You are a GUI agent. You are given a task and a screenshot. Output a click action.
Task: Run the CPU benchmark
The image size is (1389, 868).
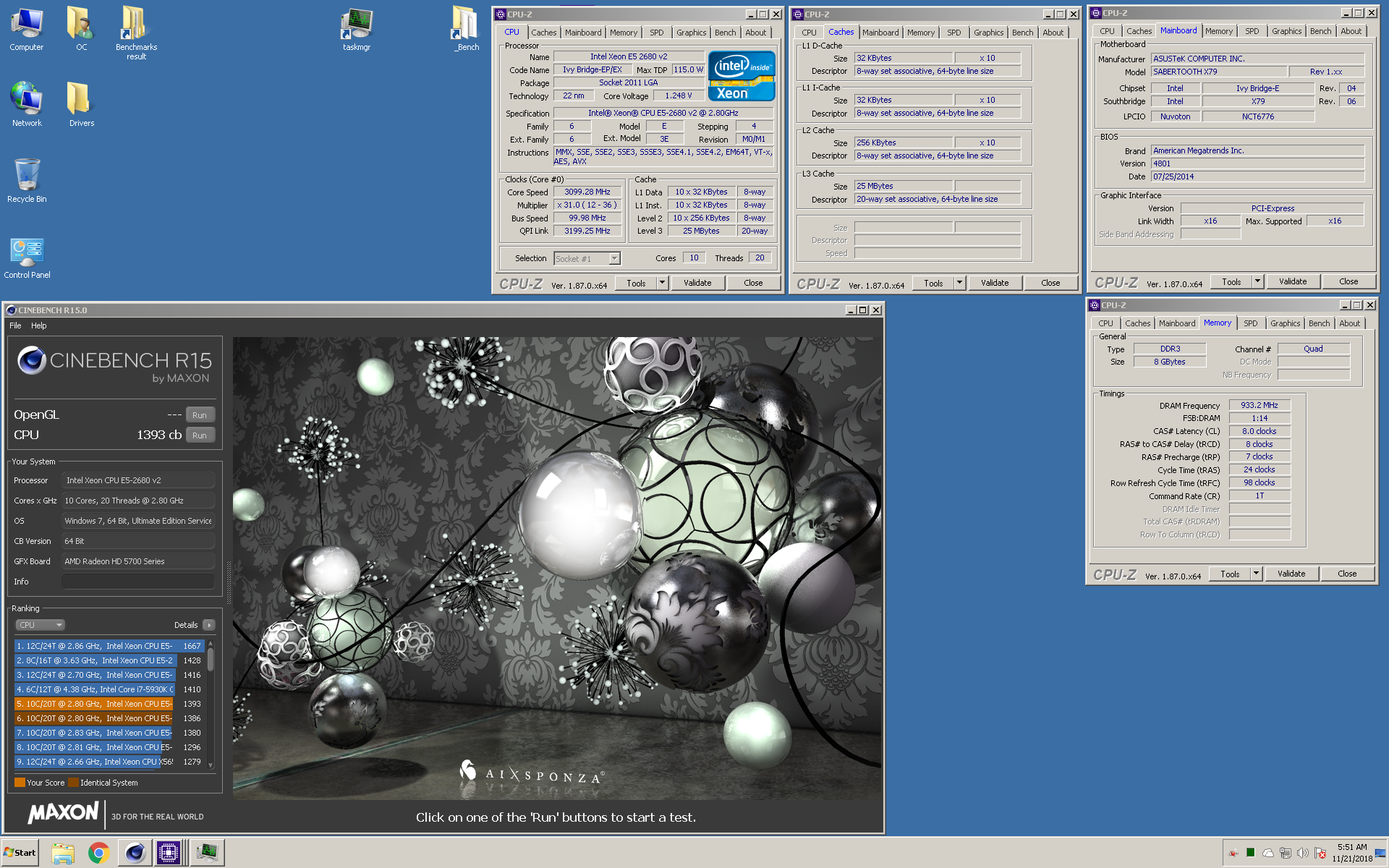(x=200, y=435)
